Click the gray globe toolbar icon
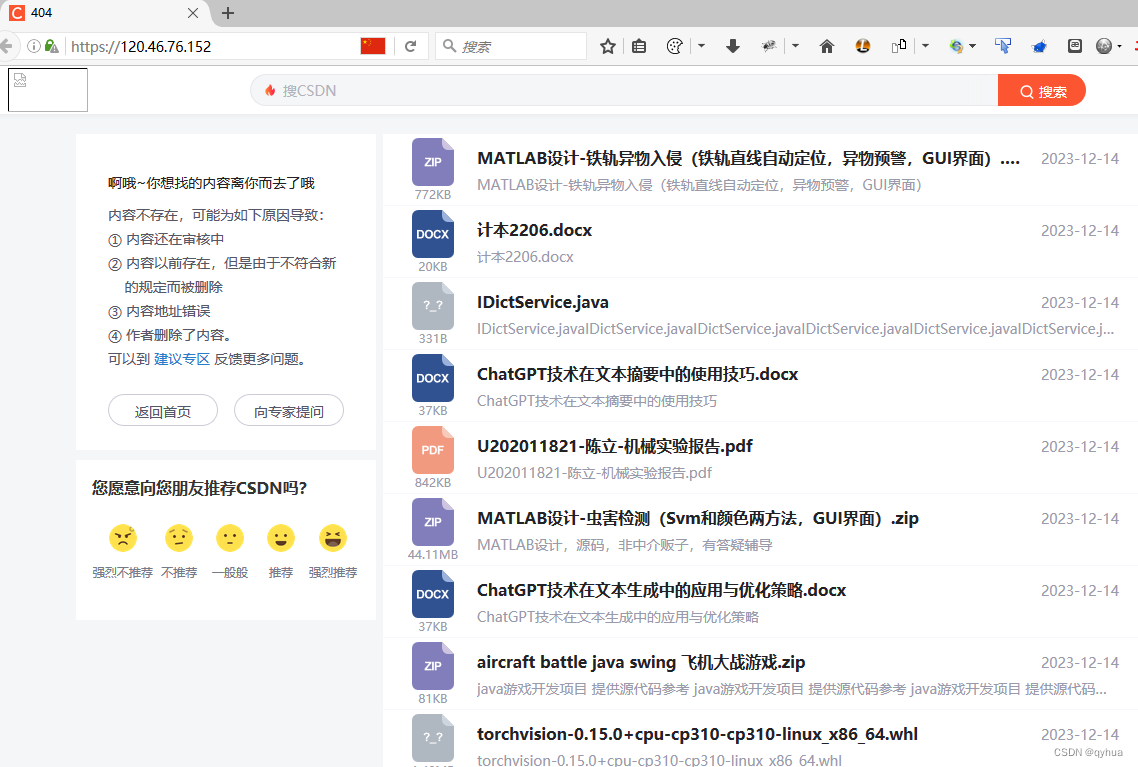Screen dimensions: 1138x767 pyautogui.click(x=1104, y=46)
